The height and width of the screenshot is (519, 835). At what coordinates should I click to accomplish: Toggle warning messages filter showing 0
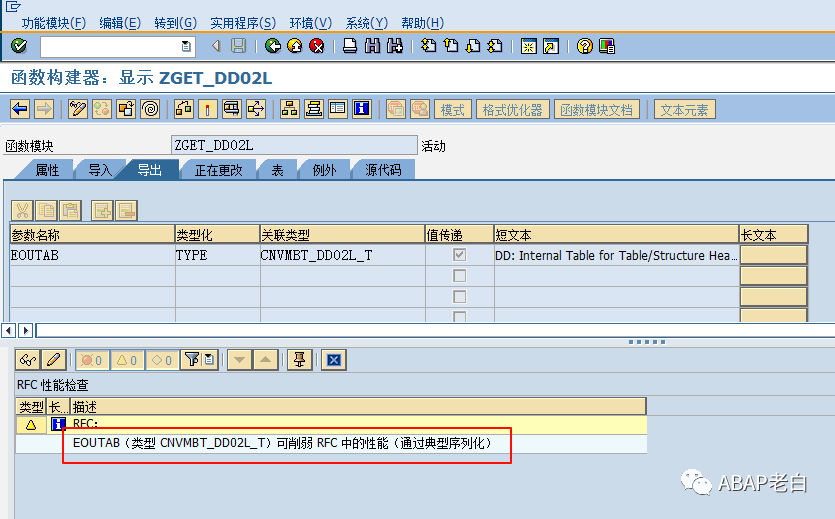(127, 360)
